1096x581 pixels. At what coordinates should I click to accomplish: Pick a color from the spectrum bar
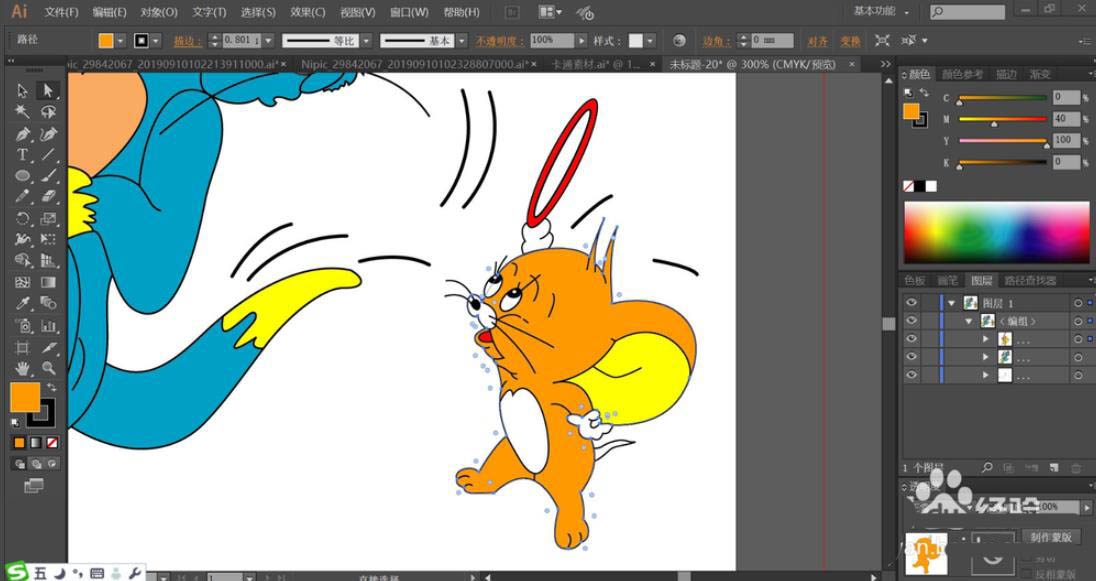point(996,233)
